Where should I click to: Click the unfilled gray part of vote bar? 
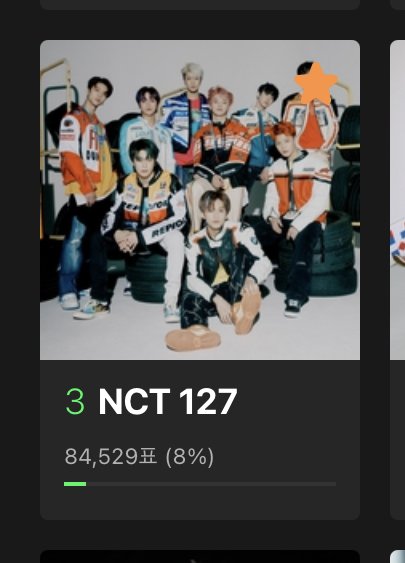[211, 484]
